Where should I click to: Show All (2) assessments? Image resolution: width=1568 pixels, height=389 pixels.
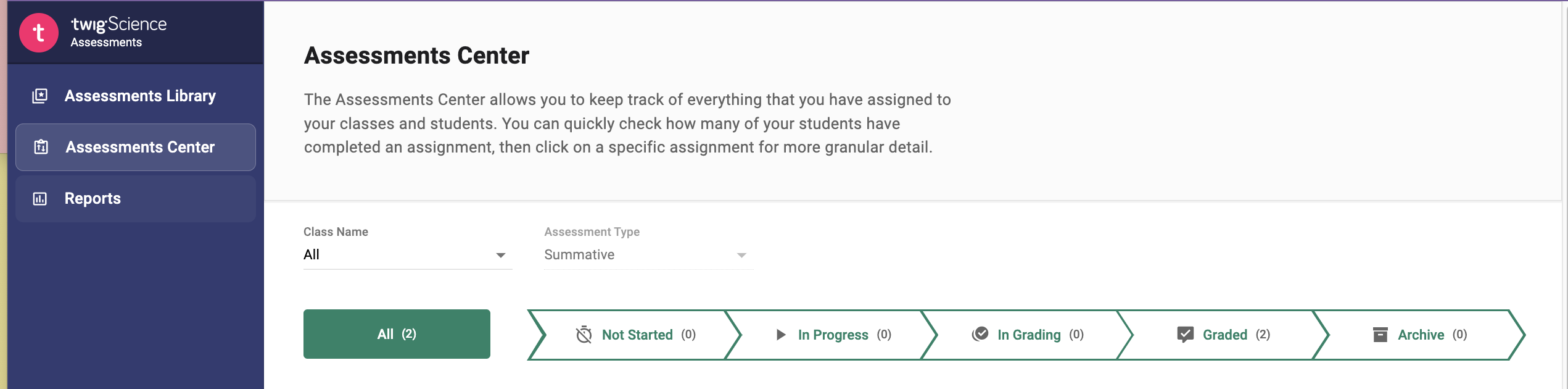[397, 334]
